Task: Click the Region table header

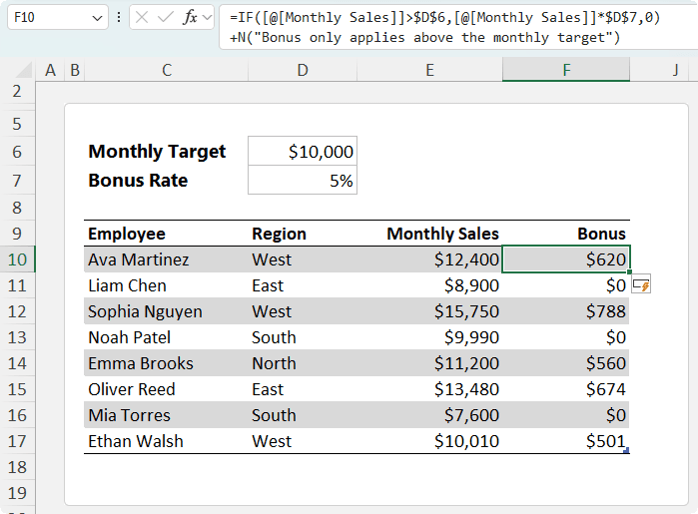Action: [303, 233]
